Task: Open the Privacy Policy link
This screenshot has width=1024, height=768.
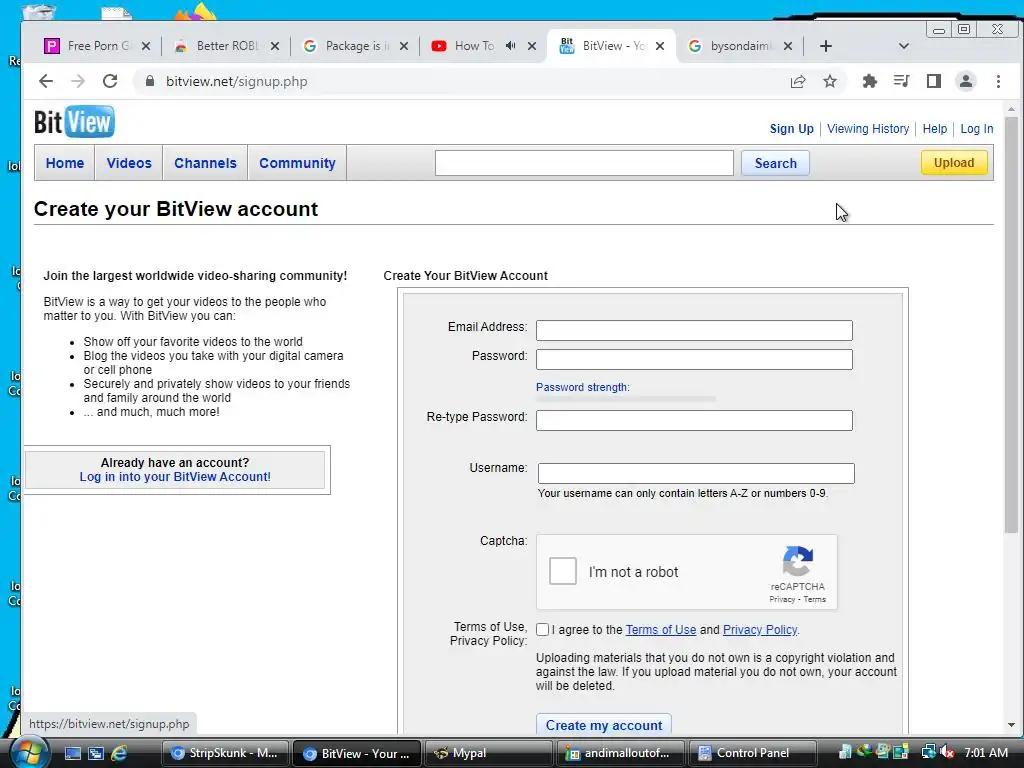Action: pos(760,630)
